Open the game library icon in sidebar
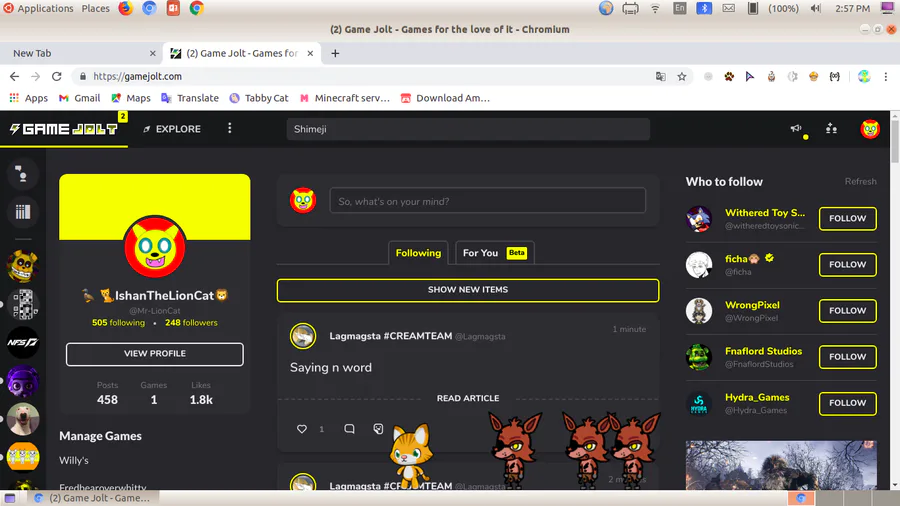The width and height of the screenshot is (900, 506). click(x=23, y=212)
